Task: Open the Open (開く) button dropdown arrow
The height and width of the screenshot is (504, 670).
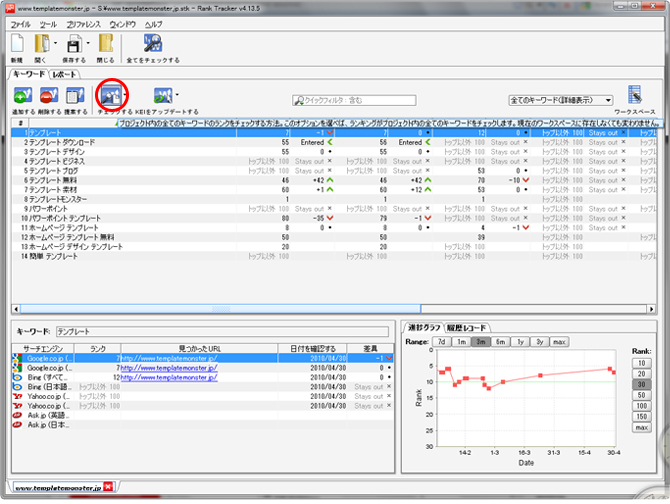Action: pos(55,43)
